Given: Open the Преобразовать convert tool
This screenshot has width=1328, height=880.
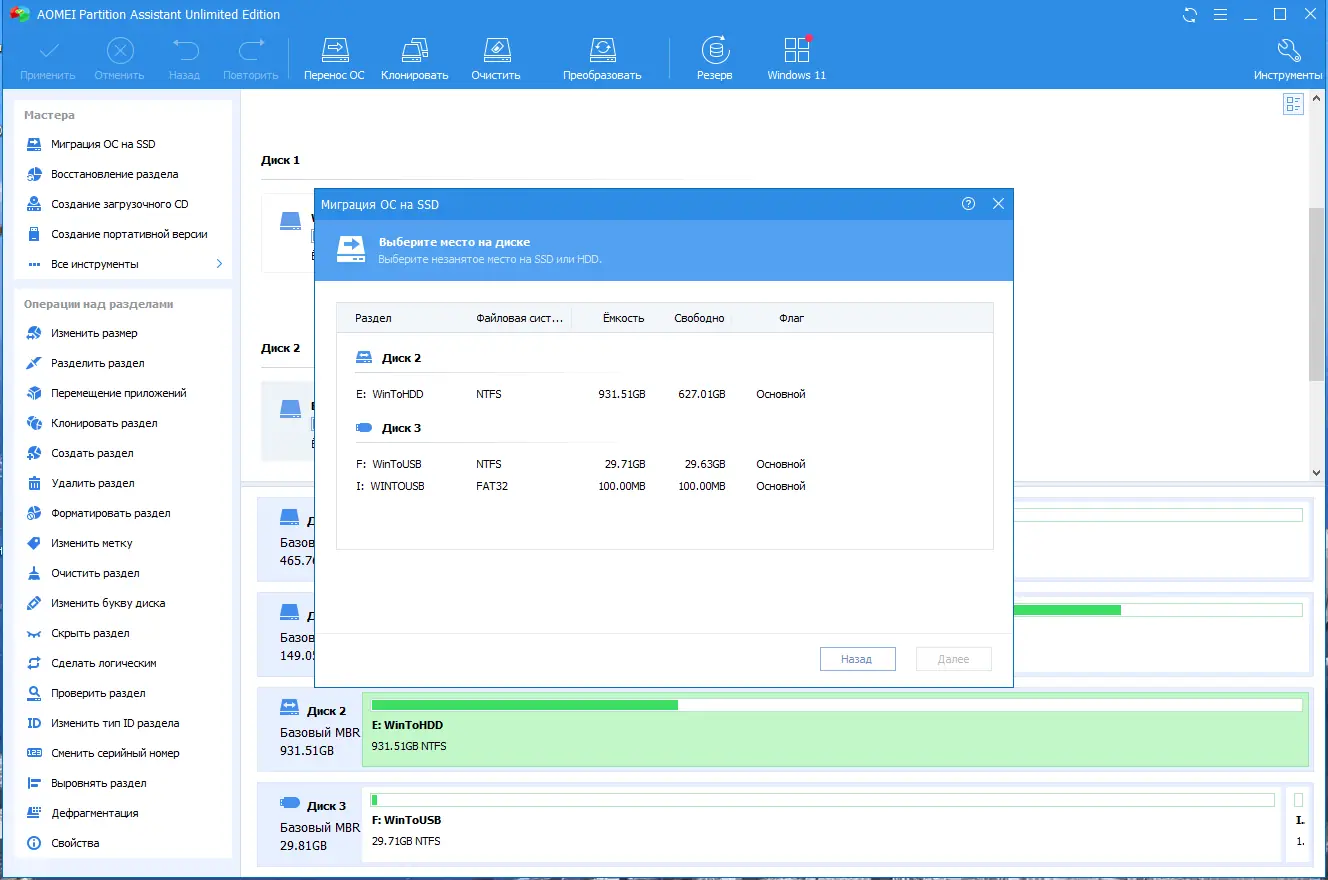Looking at the screenshot, I should coord(602,60).
